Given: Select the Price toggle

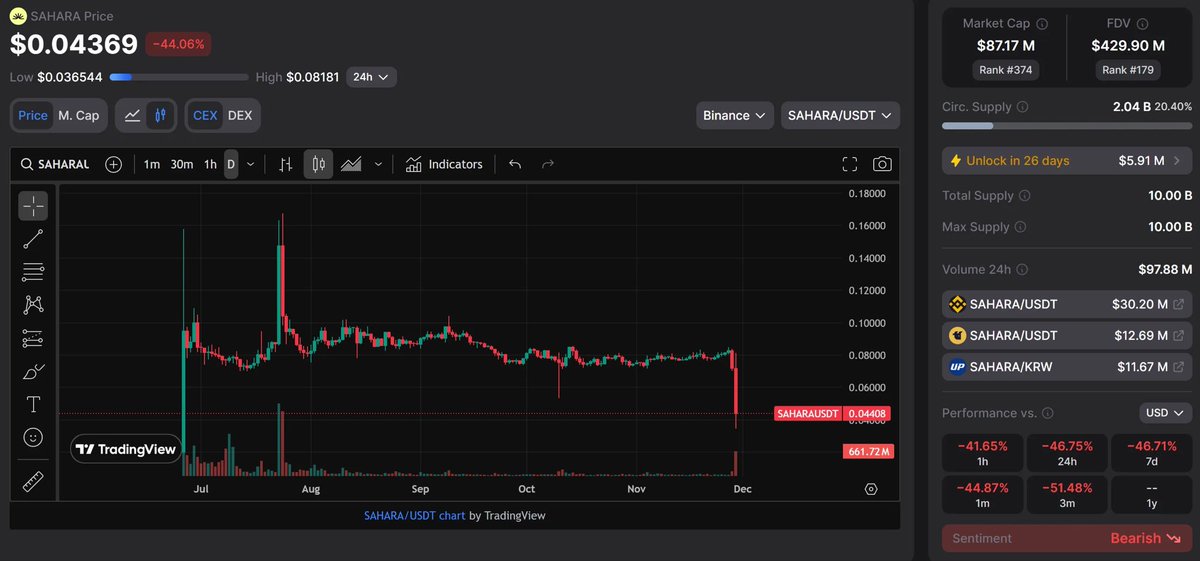Looking at the screenshot, I should pos(33,115).
